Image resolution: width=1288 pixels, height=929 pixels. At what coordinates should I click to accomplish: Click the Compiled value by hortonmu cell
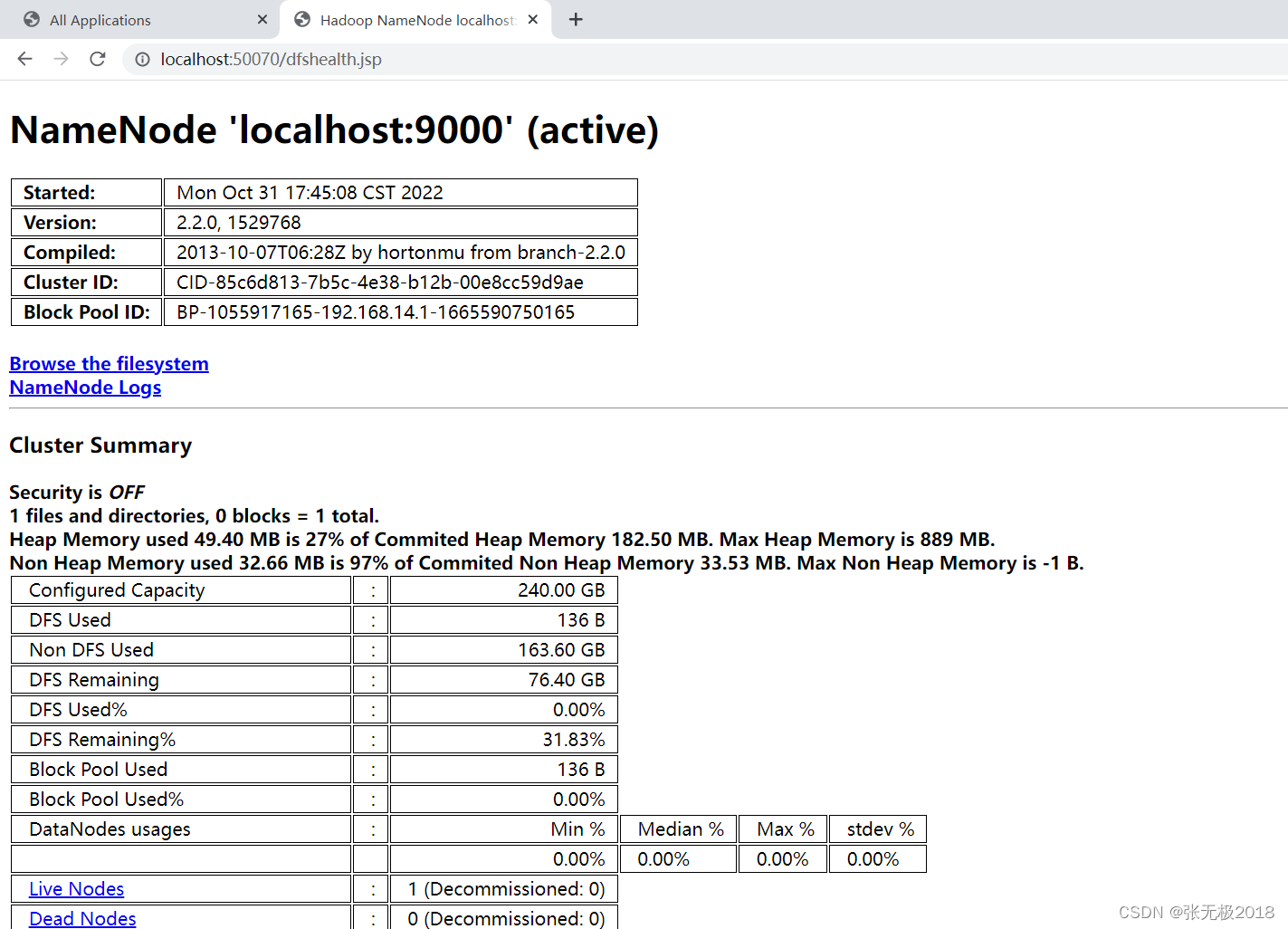[x=401, y=253]
